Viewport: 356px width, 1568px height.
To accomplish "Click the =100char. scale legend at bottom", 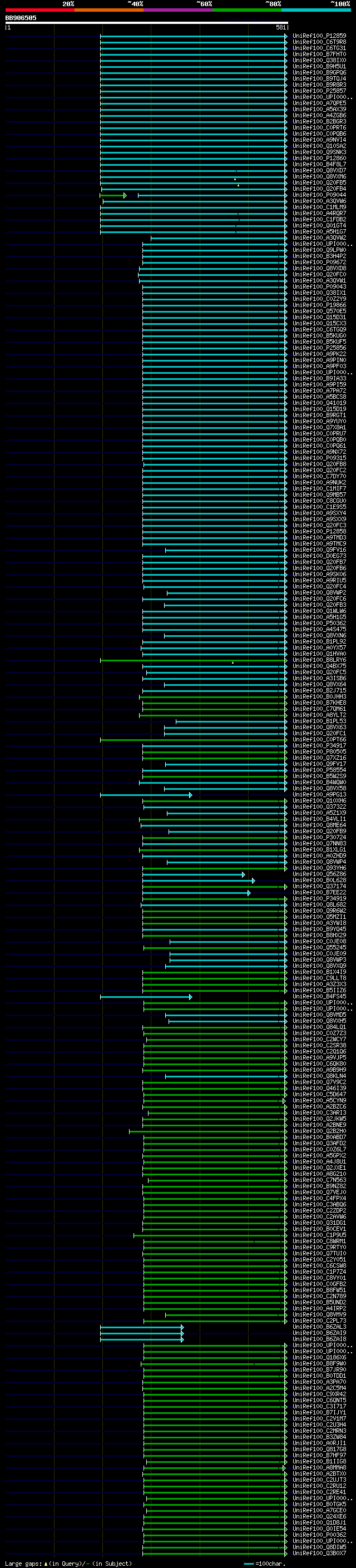I will click(x=265, y=1564).
